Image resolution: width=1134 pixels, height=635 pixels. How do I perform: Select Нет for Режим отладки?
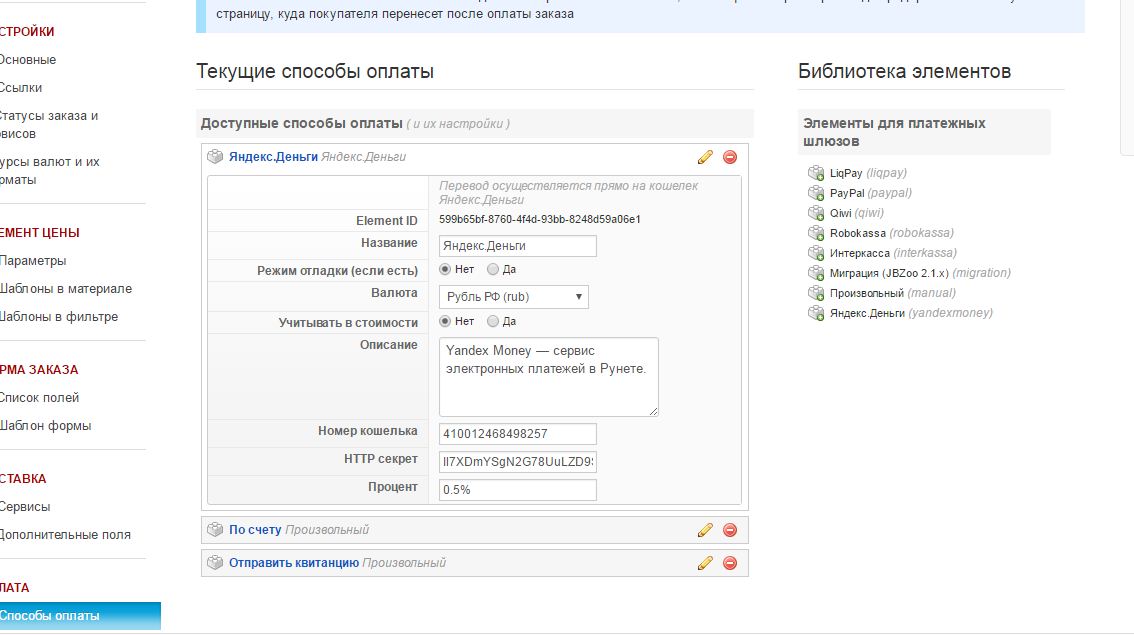(446, 269)
